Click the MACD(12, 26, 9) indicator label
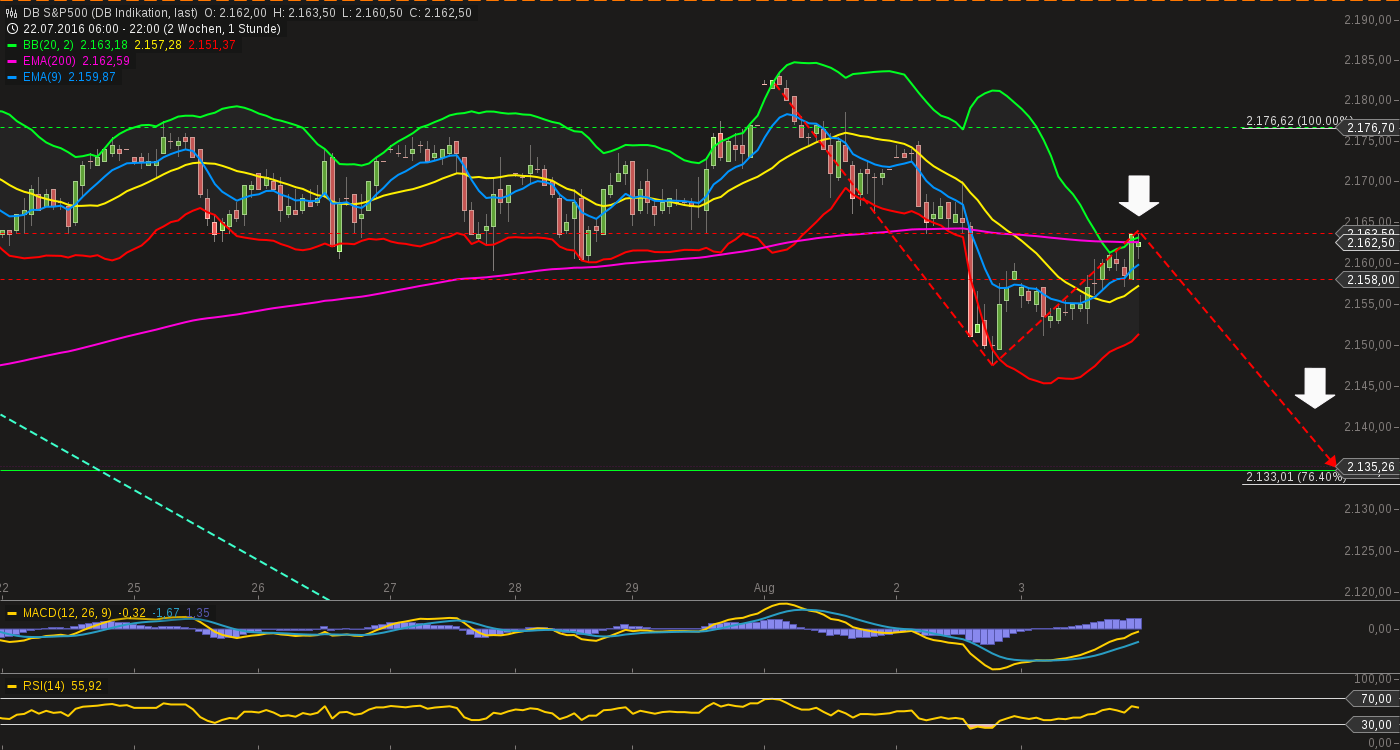Image resolution: width=1400 pixels, height=750 pixels. point(67,613)
